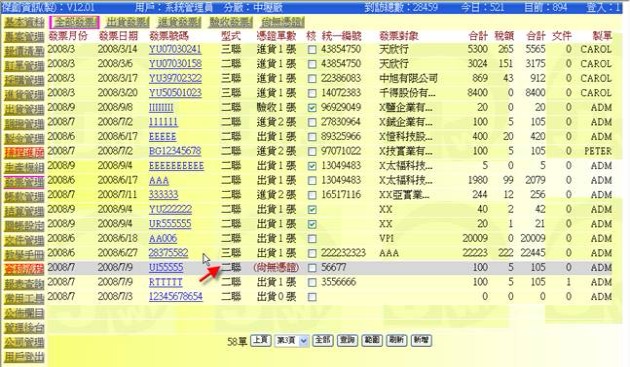Viewport: 630px width, 367px height.
Task: Untick the checkbox for invoice IIIIIIII
Action: point(312,108)
